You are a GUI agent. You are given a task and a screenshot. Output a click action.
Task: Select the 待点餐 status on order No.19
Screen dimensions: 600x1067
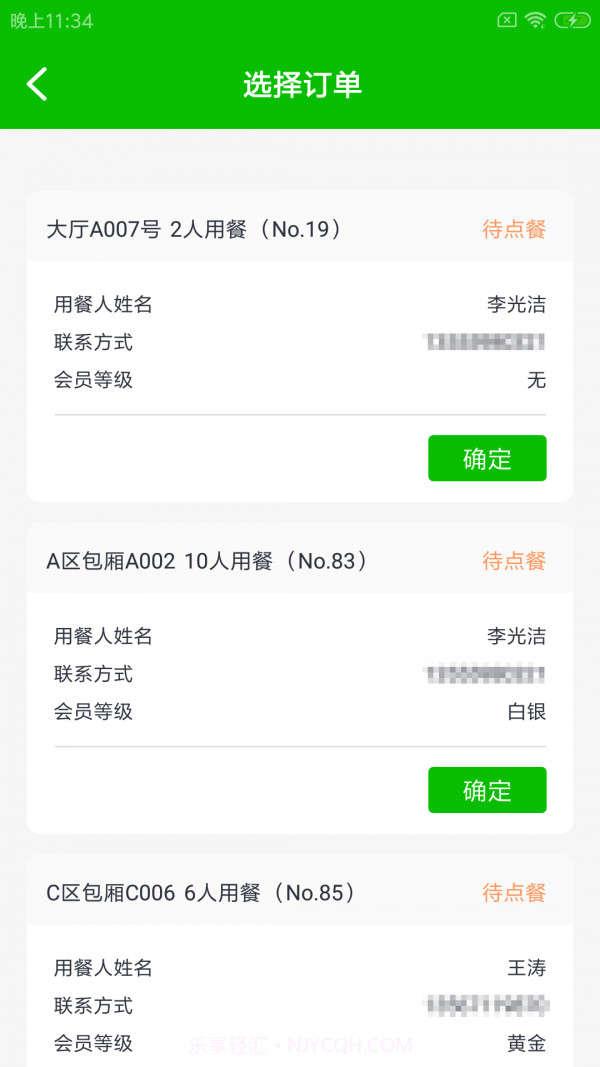[512, 229]
